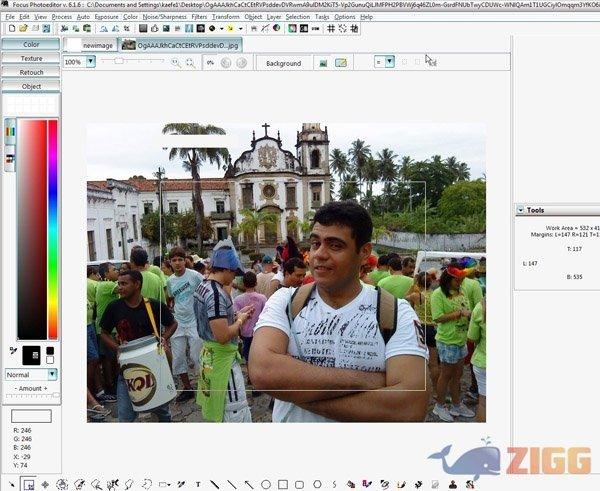The width and height of the screenshot is (600, 491).
Task: Select the Text tool in bottom toolbar
Action: [x=198, y=484]
